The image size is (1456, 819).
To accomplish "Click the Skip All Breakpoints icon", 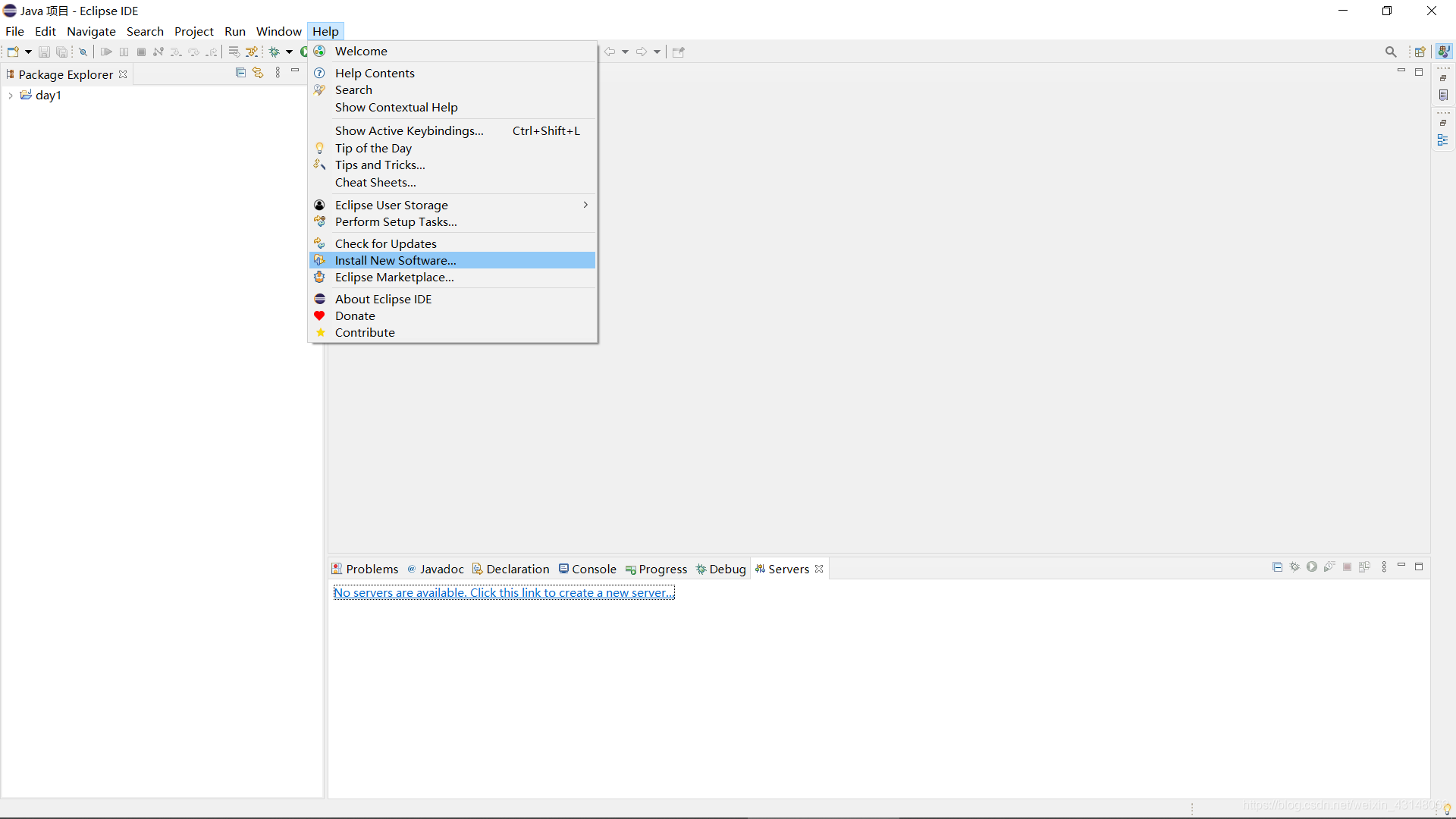I will click(83, 52).
